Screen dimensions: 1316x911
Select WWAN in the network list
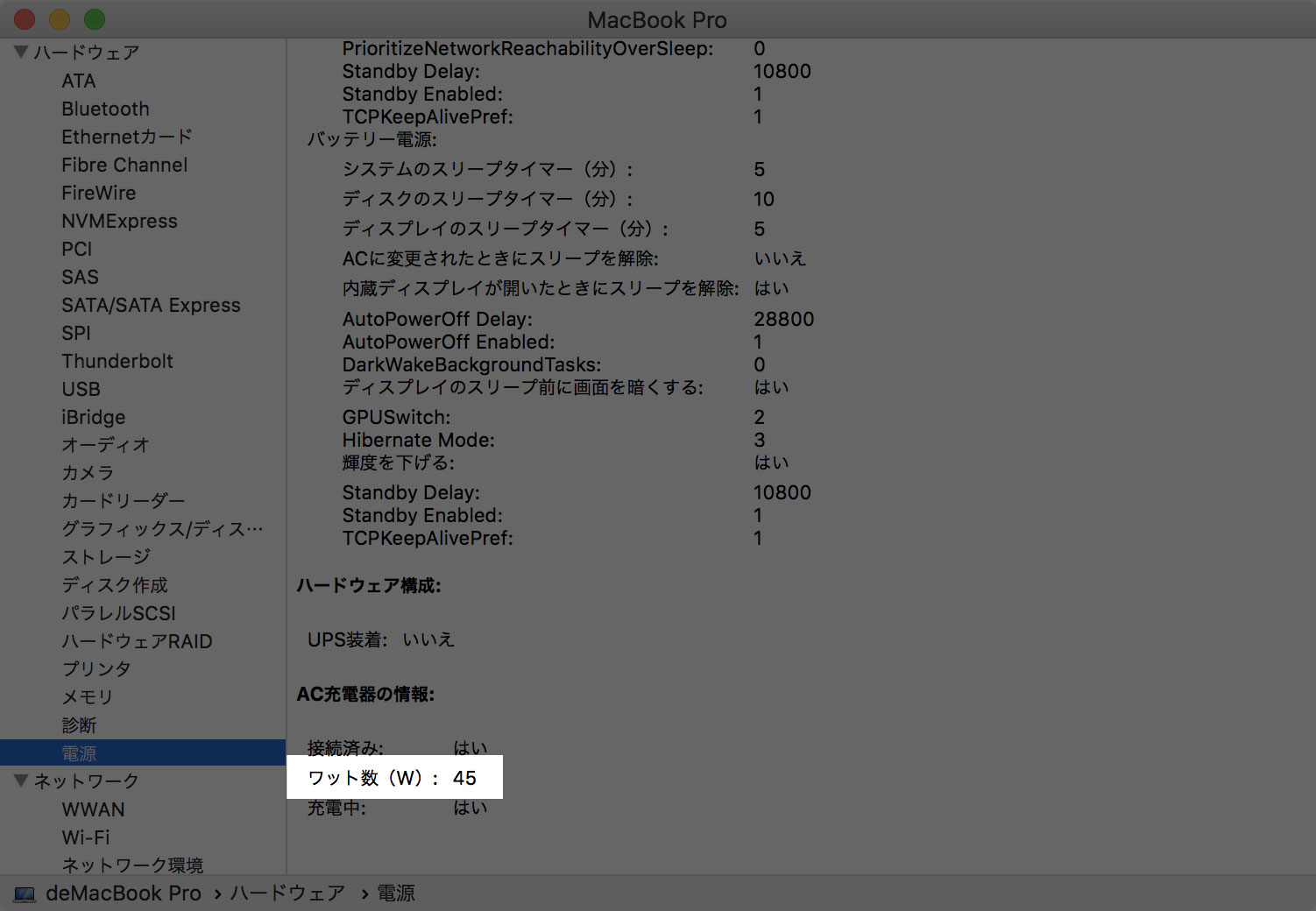(93, 809)
